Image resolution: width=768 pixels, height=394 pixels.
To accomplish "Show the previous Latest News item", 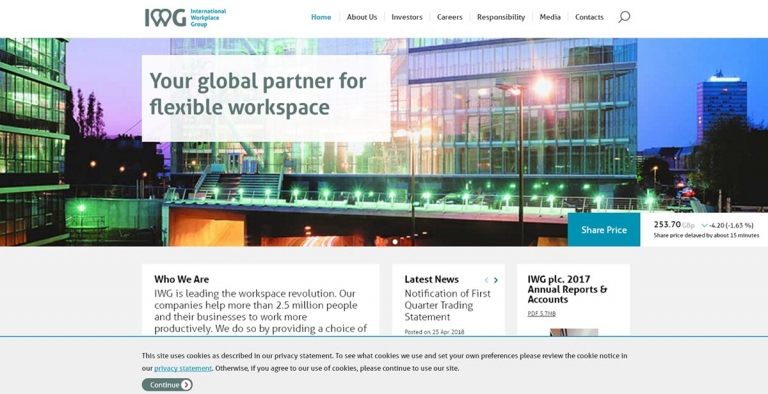I will pyautogui.click(x=486, y=280).
